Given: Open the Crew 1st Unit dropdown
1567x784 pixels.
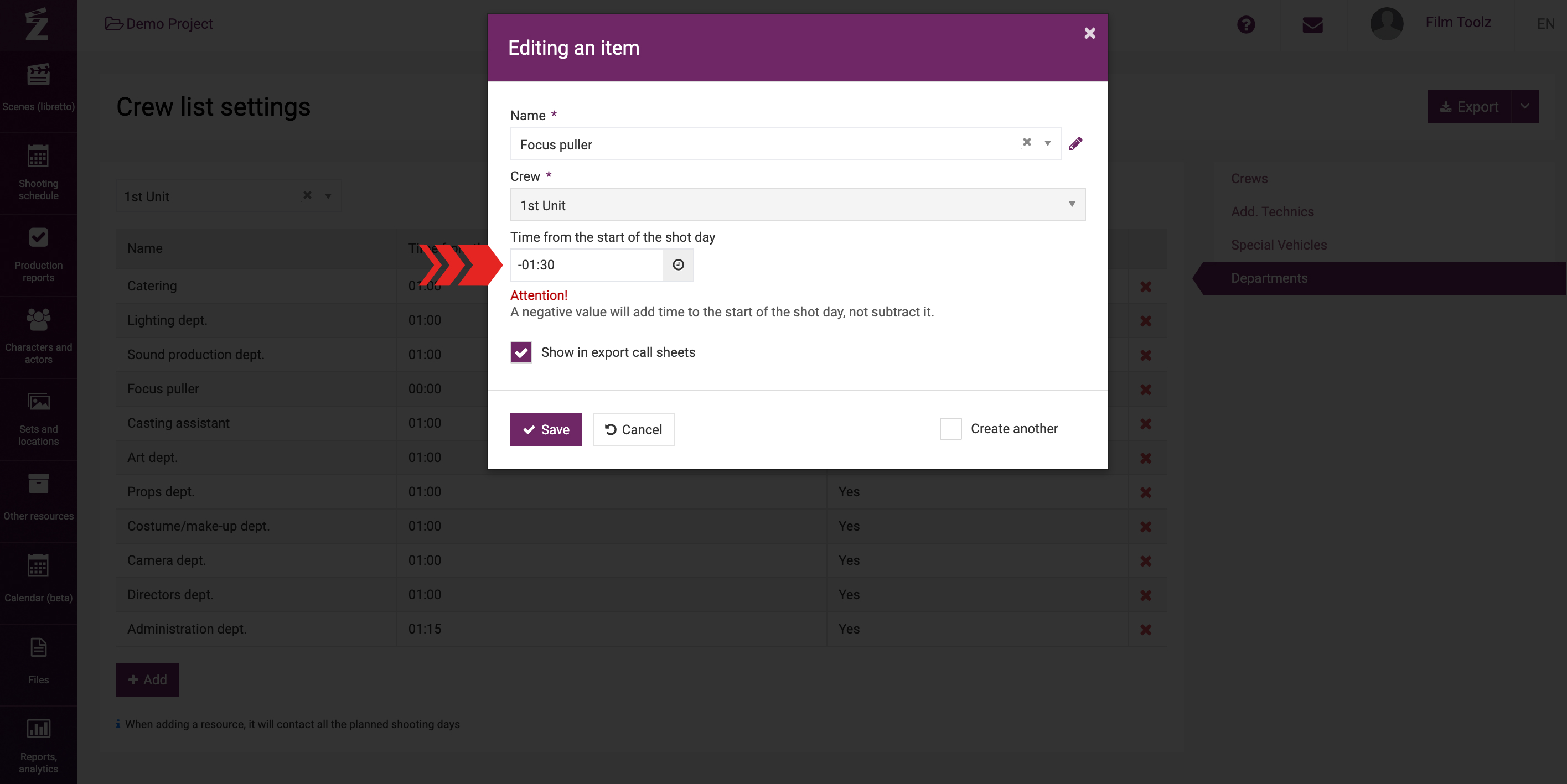Looking at the screenshot, I should click(x=798, y=204).
